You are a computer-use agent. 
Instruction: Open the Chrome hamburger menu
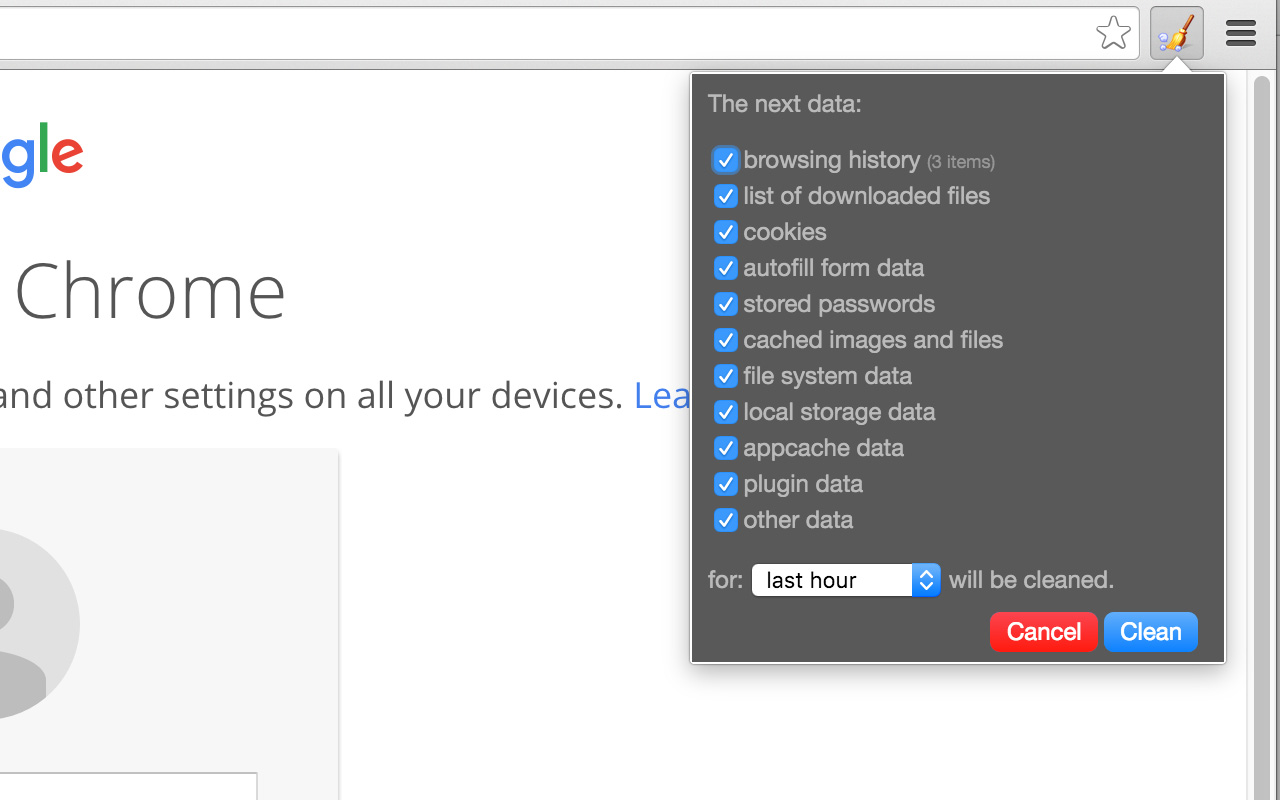point(1241,33)
